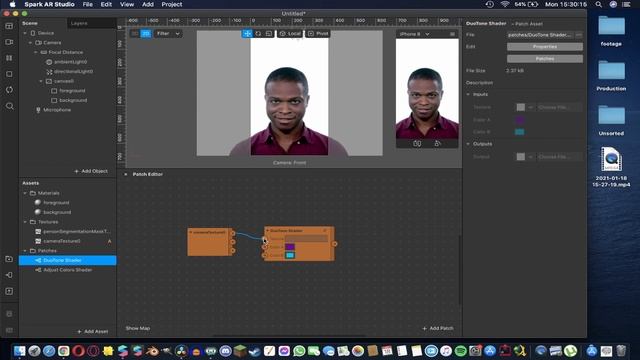This screenshot has width=640, height=360.
Task: Click the pause icon in left toolbar
Action: pyautogui.click(x=9, y=58)
